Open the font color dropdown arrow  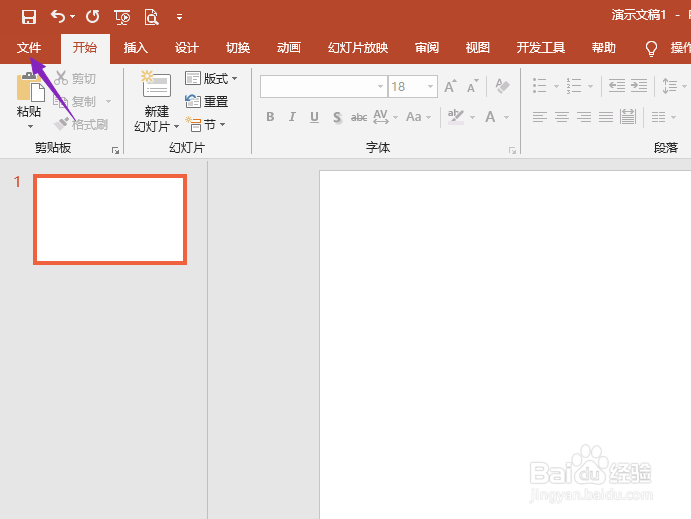506,118
